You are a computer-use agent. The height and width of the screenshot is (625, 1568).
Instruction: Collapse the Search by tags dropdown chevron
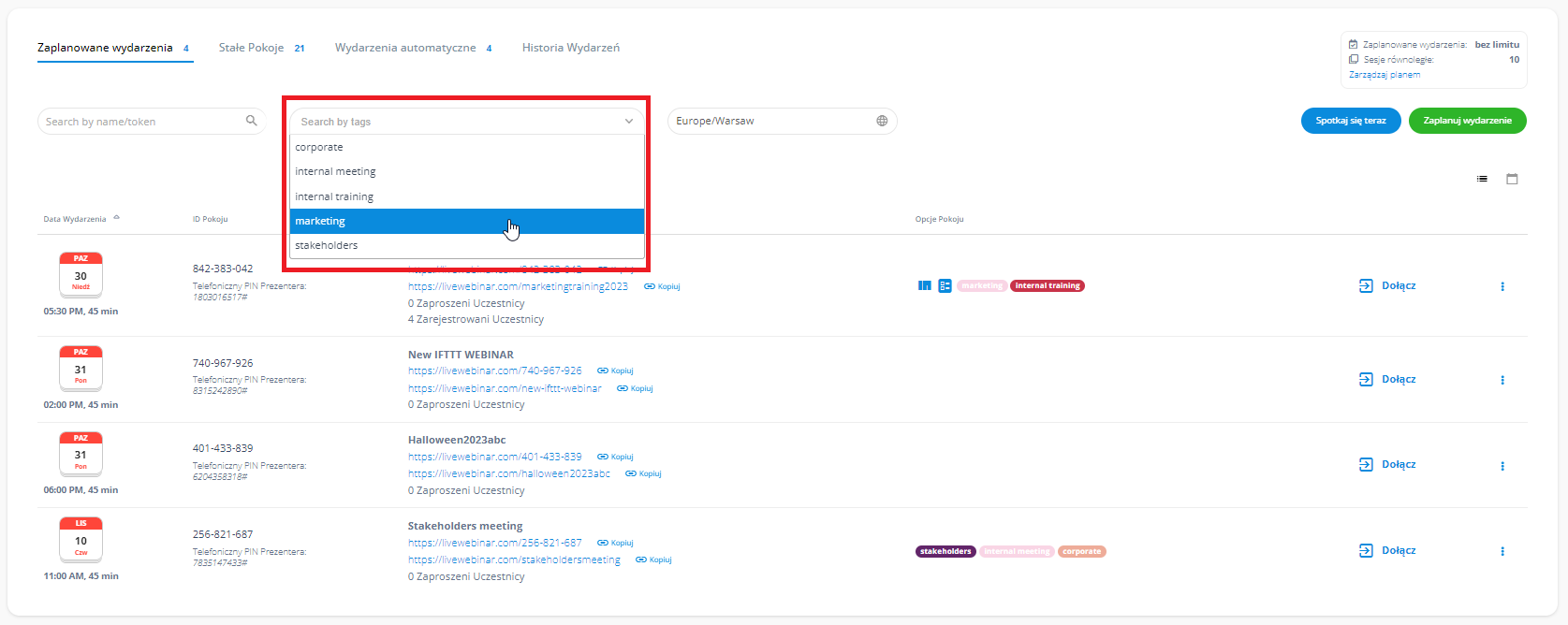coord(629,122)
